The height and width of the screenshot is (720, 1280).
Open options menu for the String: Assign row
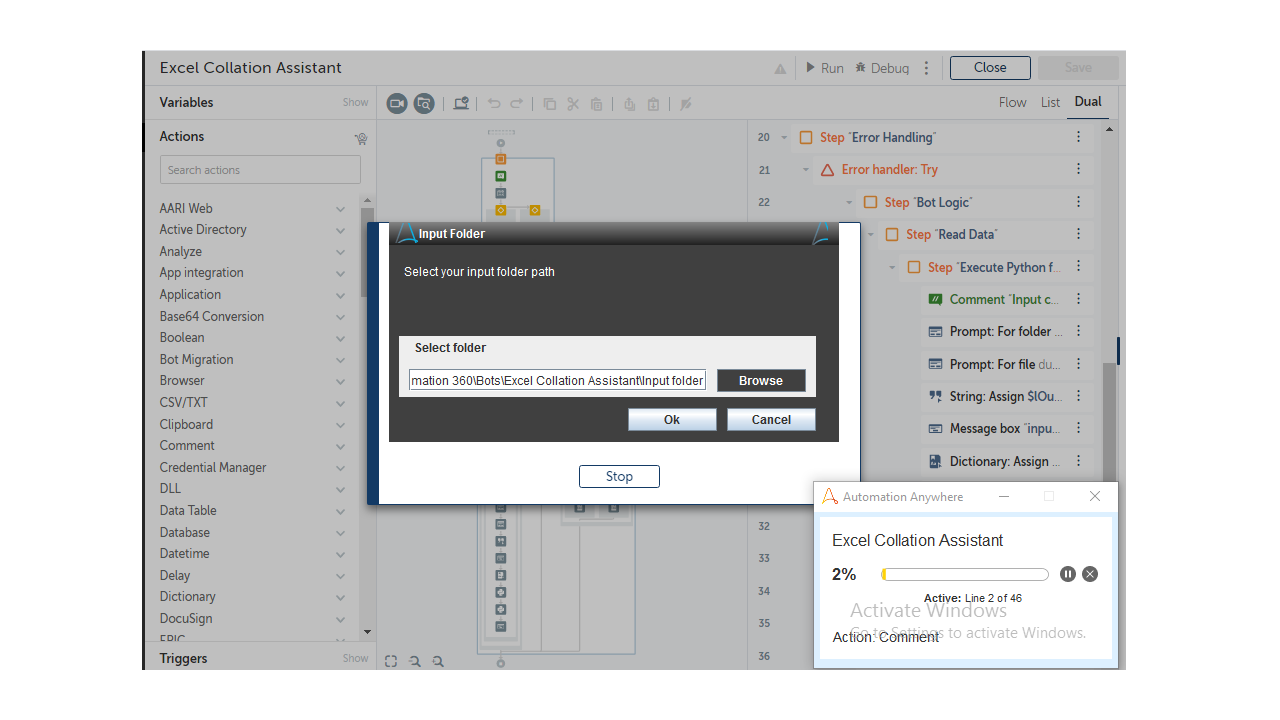click(1079, 396)
